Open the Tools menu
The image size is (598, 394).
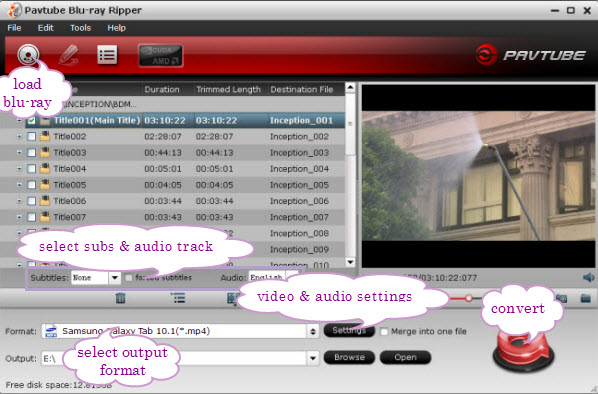pos(80,28)
